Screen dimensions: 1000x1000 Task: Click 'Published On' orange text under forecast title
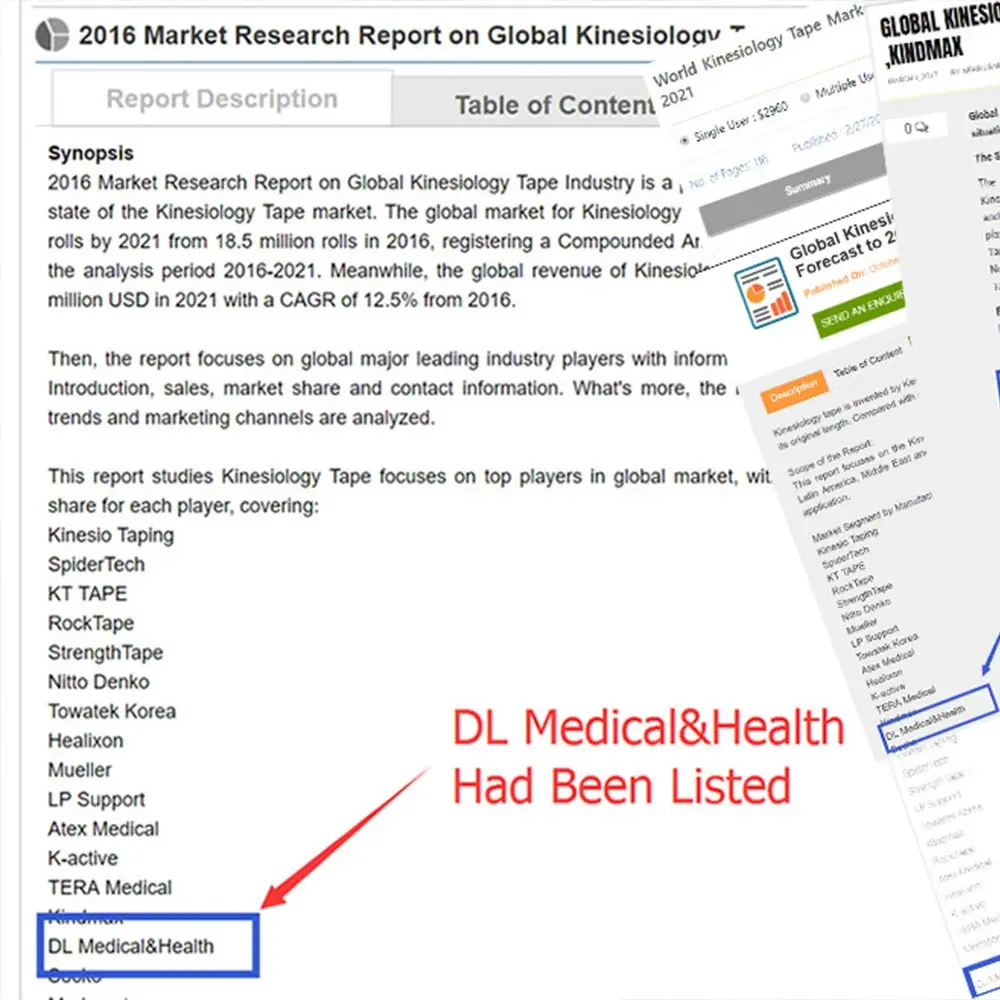point(851,277)
